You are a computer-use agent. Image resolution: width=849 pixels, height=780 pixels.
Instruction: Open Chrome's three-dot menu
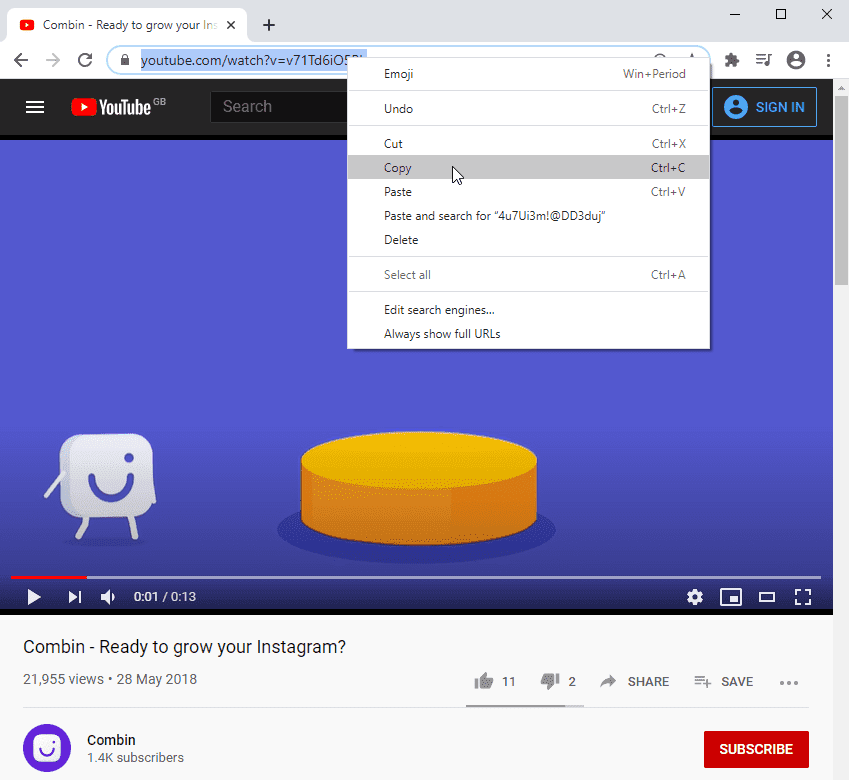(x=828, y=60)
